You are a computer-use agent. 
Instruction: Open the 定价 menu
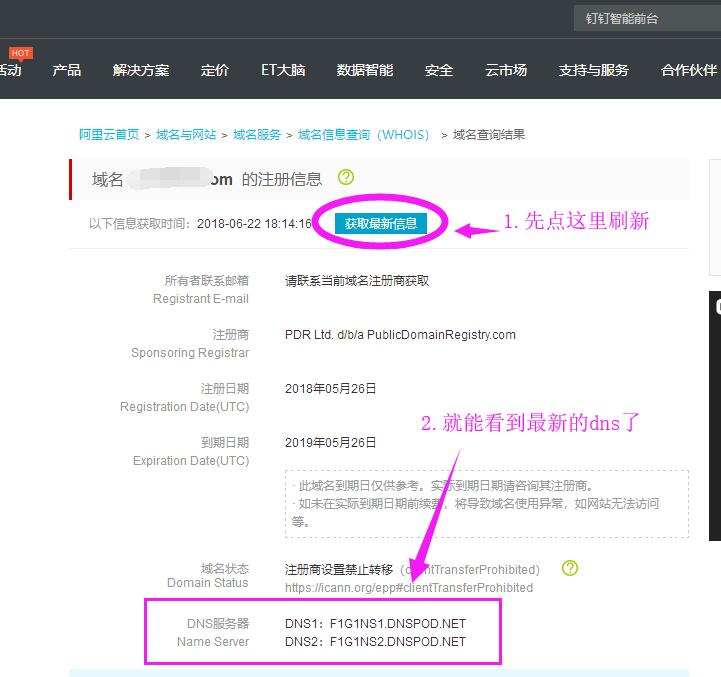(x=215, y=70)
